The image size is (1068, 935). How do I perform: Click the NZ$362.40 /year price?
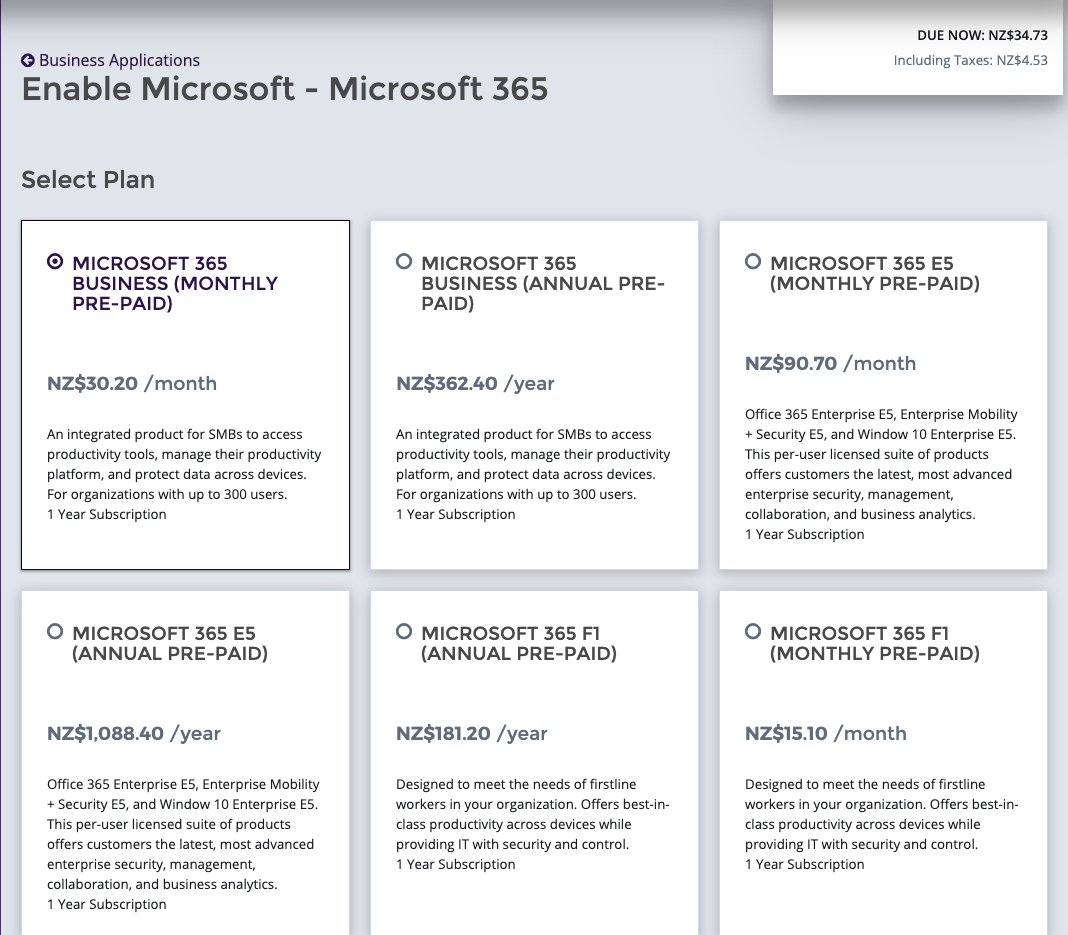click(475, 384)
